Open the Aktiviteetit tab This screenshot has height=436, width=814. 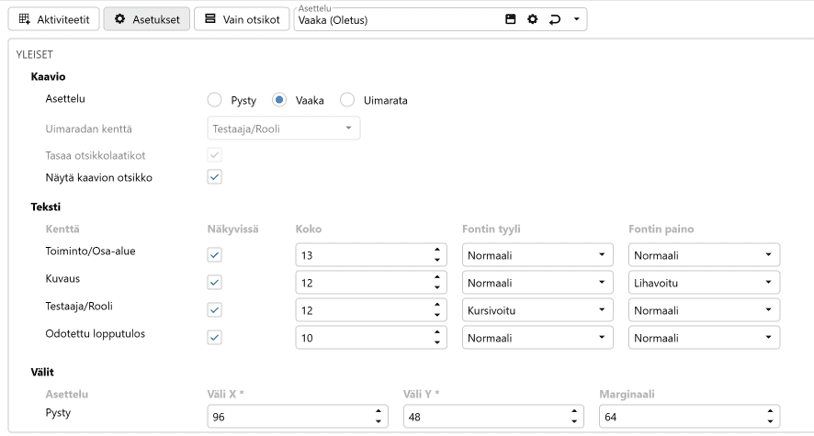point(53,19)
